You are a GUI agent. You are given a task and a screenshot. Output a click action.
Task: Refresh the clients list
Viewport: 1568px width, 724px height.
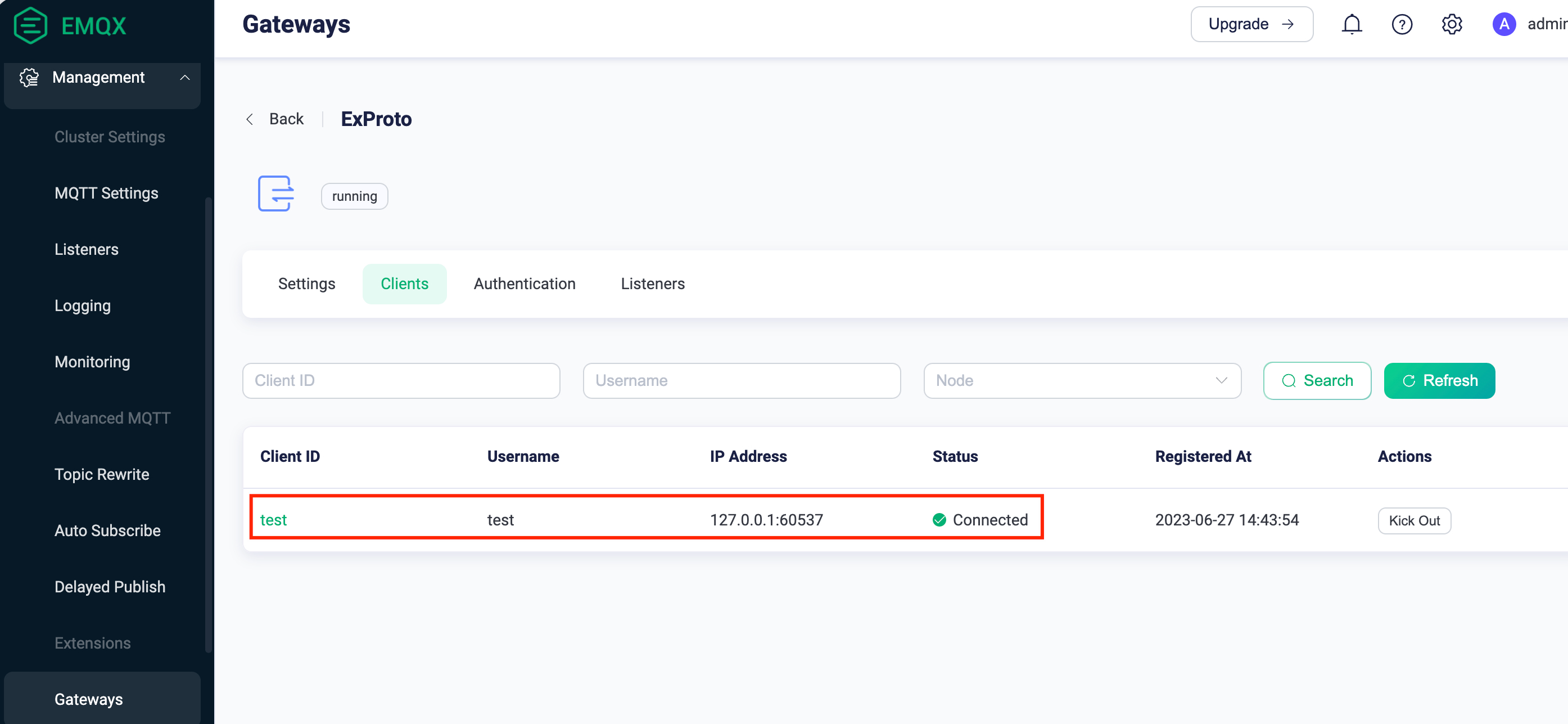pos(1439,381)
